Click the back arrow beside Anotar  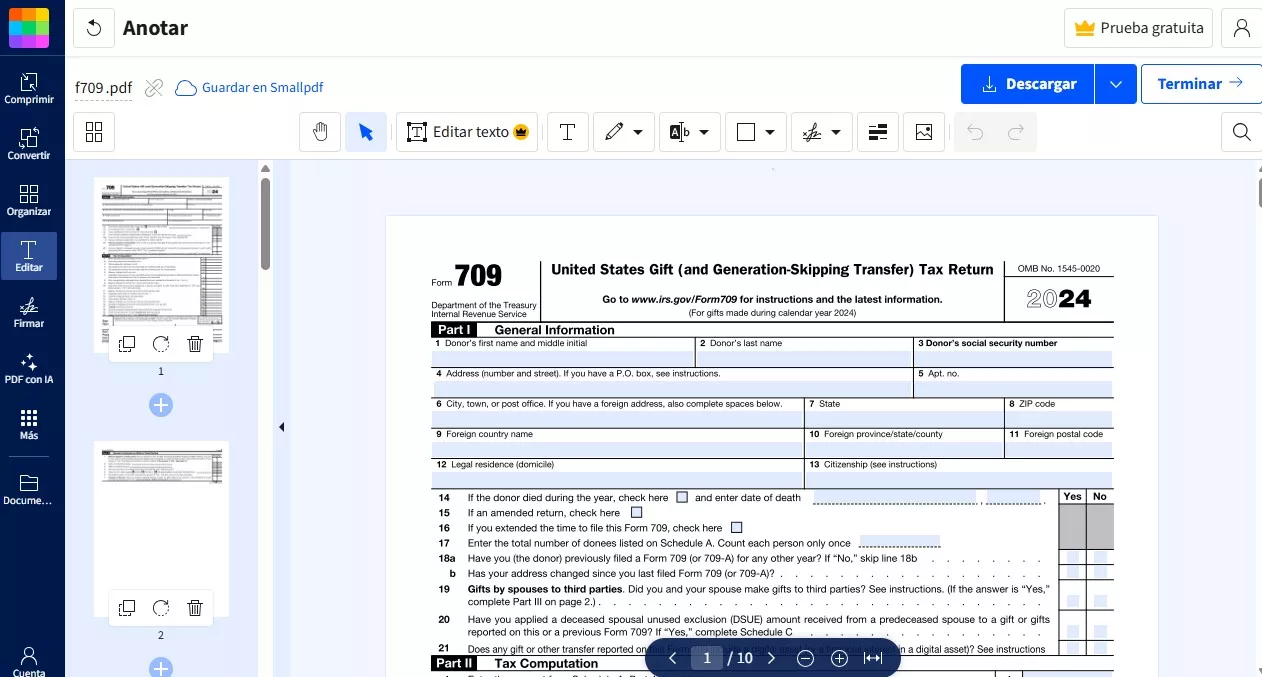[94, 28]
